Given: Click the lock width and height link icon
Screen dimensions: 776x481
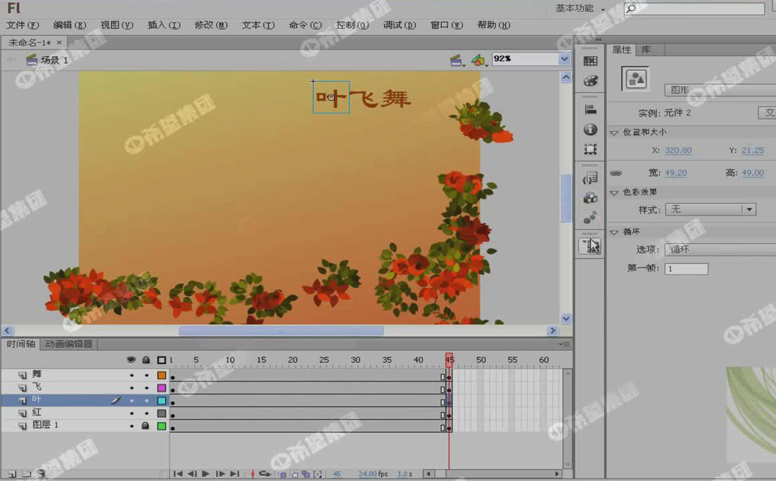Looking at the screenshot, I should tap(616, 173).
